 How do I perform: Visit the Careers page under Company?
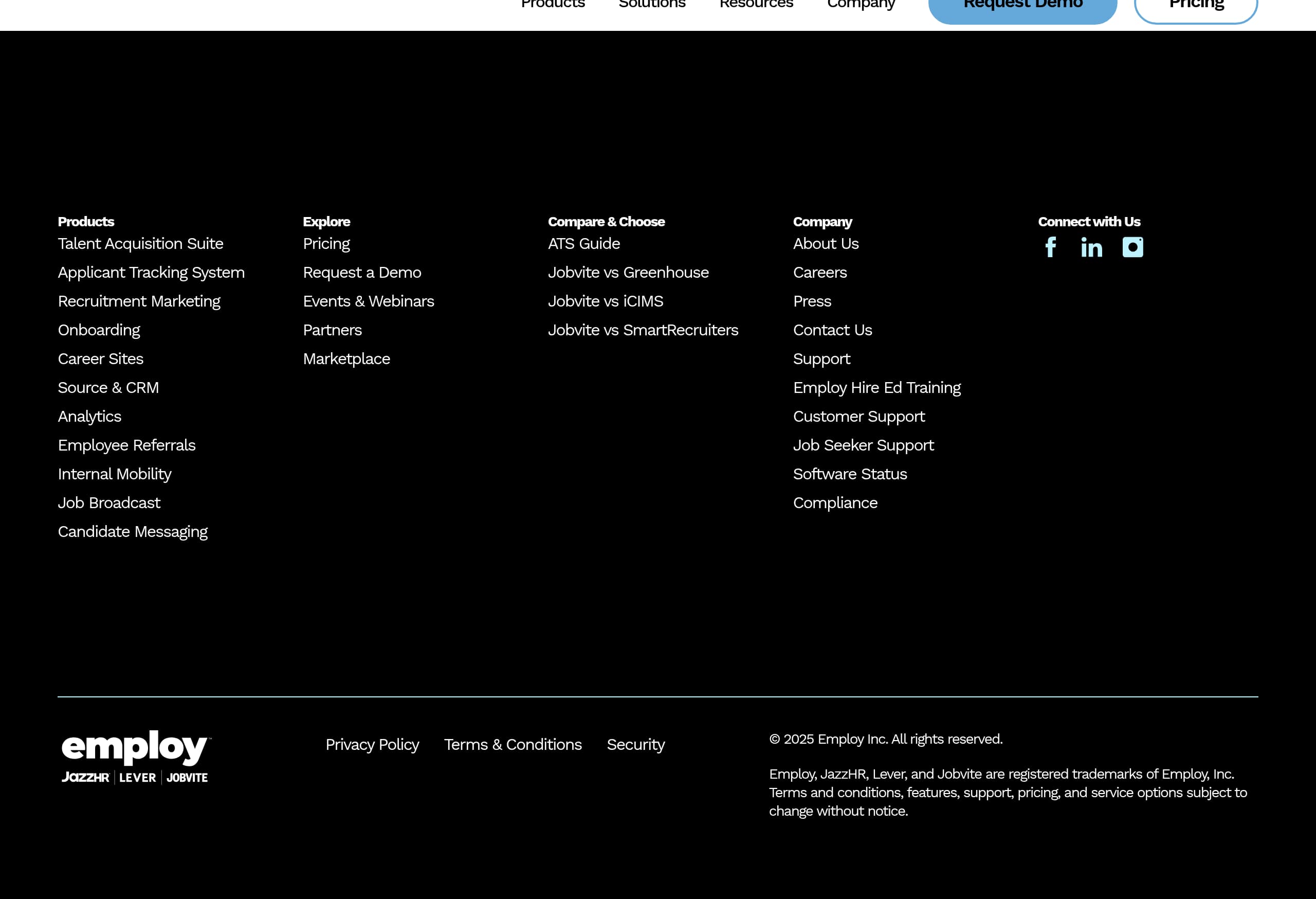point(820,273)
